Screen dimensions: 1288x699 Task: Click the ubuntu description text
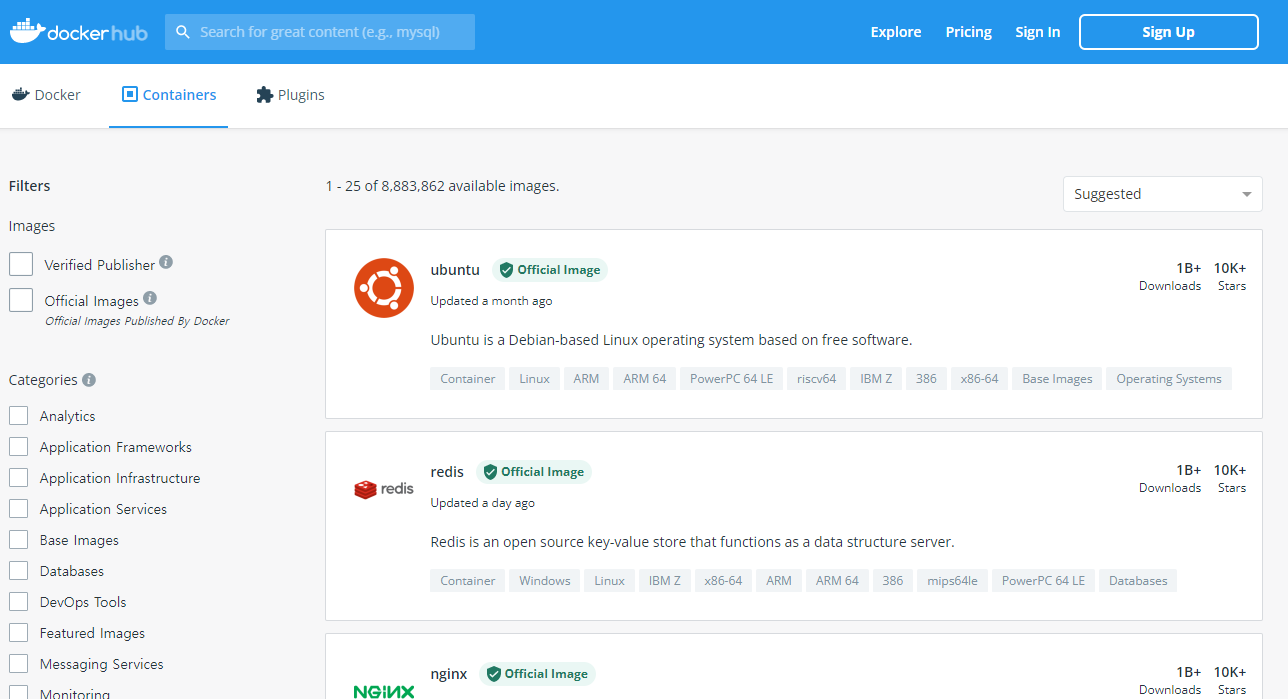[x=672, y=340]
